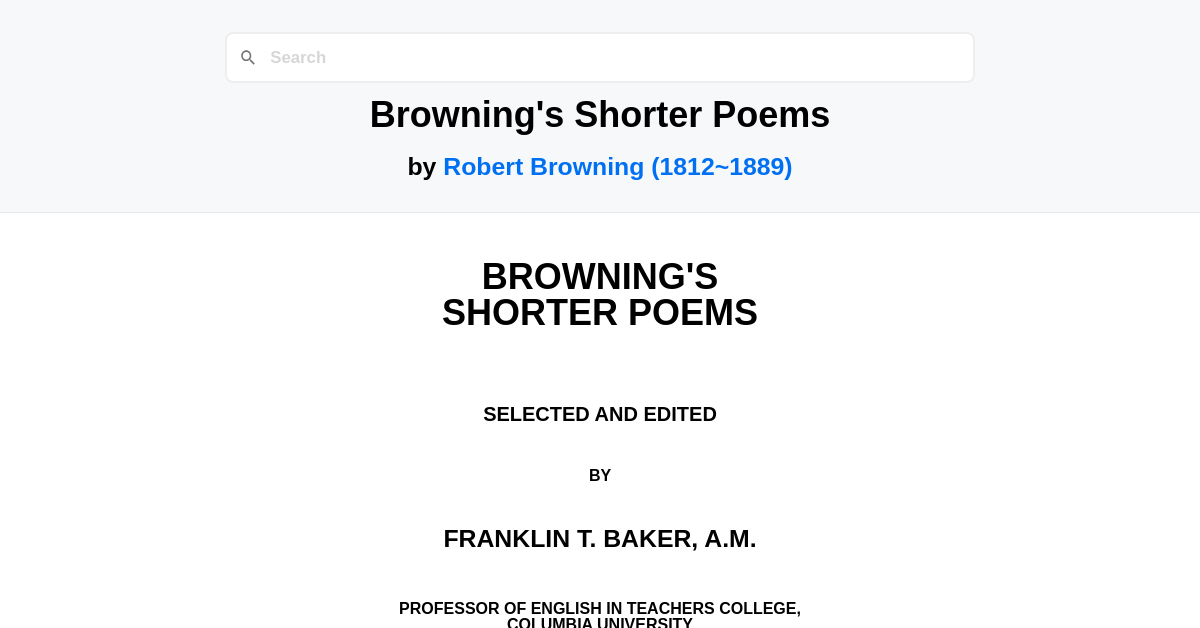Click inside the Search input field
This screenshot has height=628, width=1200.
click(x=600, y=57)
